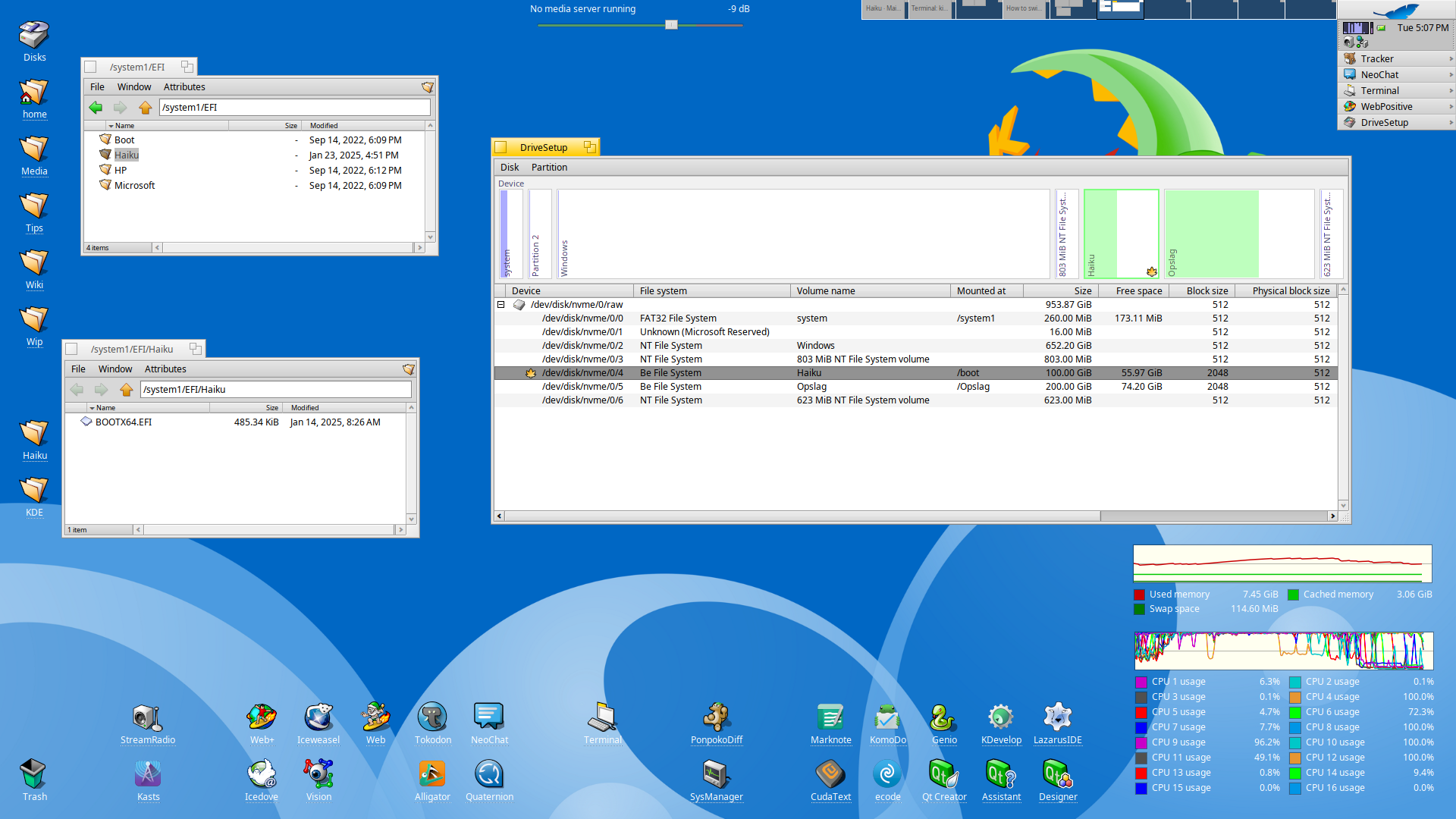Launch the Quaternion app icon
1456x819 pixels.
click(489, 774)
